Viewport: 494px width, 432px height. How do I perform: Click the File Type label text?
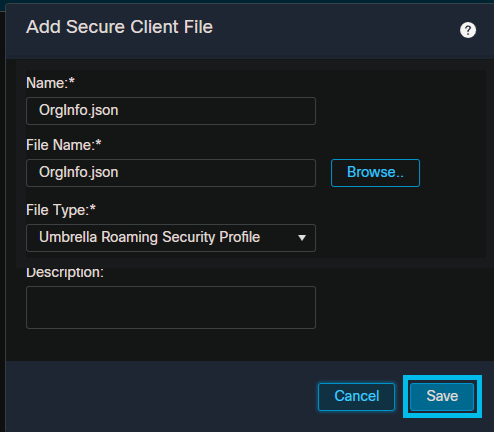coord(61,210)
